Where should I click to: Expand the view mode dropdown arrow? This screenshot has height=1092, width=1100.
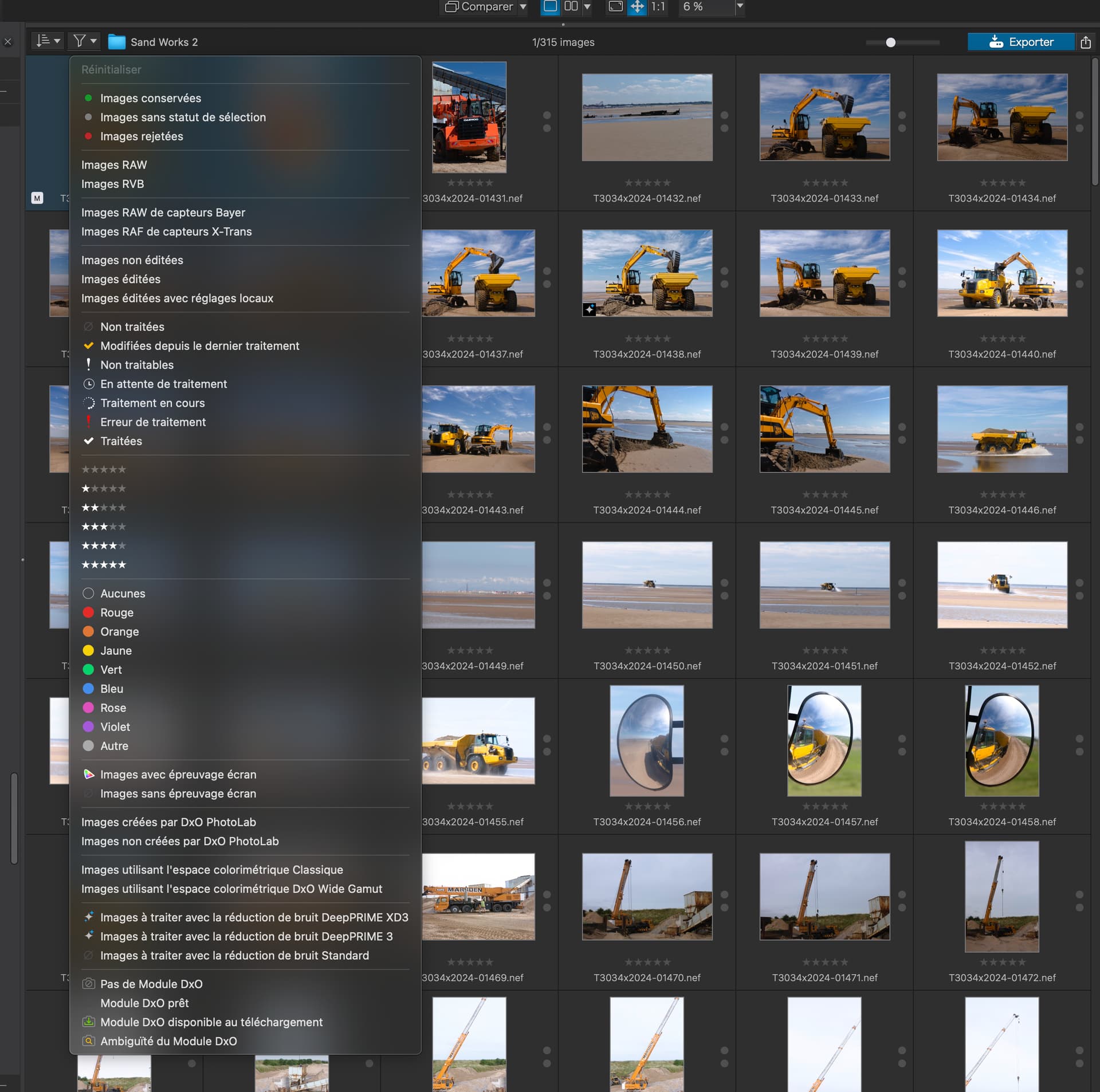pyautogui.click(x=587, y=7)
